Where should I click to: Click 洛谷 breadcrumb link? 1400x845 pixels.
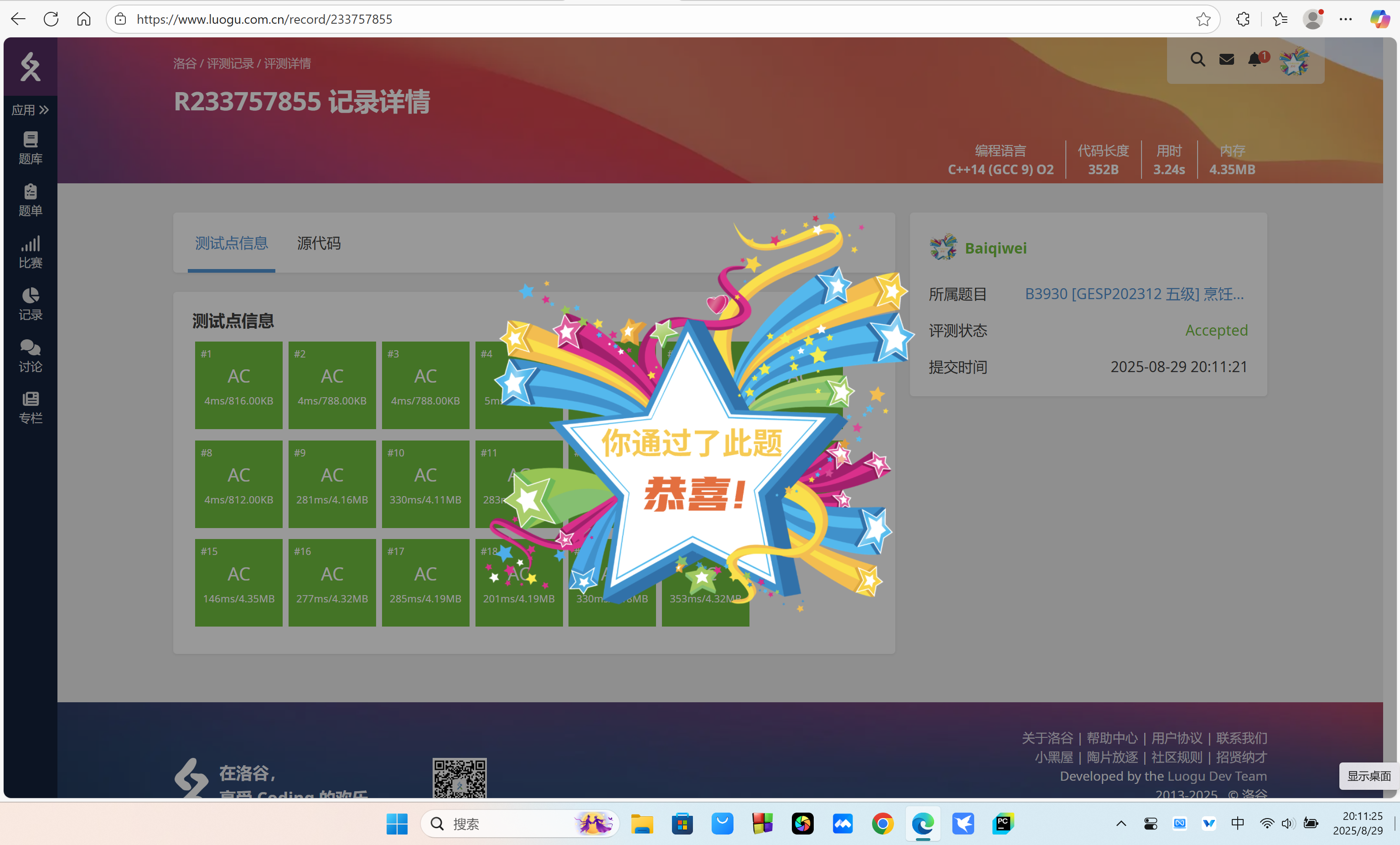185,64
